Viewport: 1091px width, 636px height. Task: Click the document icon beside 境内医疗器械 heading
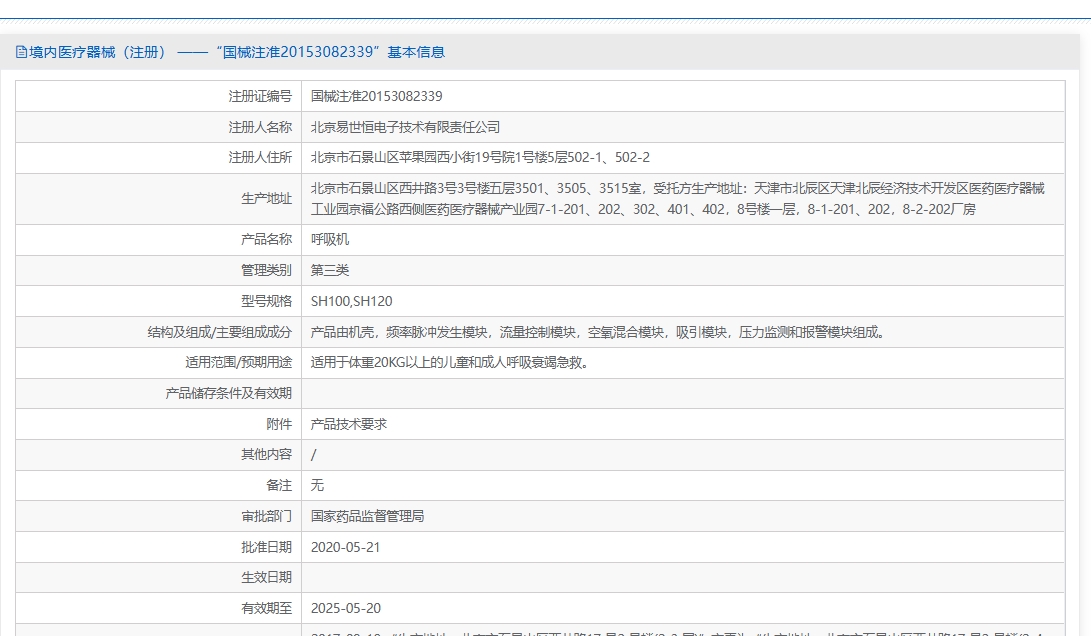click(21, 52)
